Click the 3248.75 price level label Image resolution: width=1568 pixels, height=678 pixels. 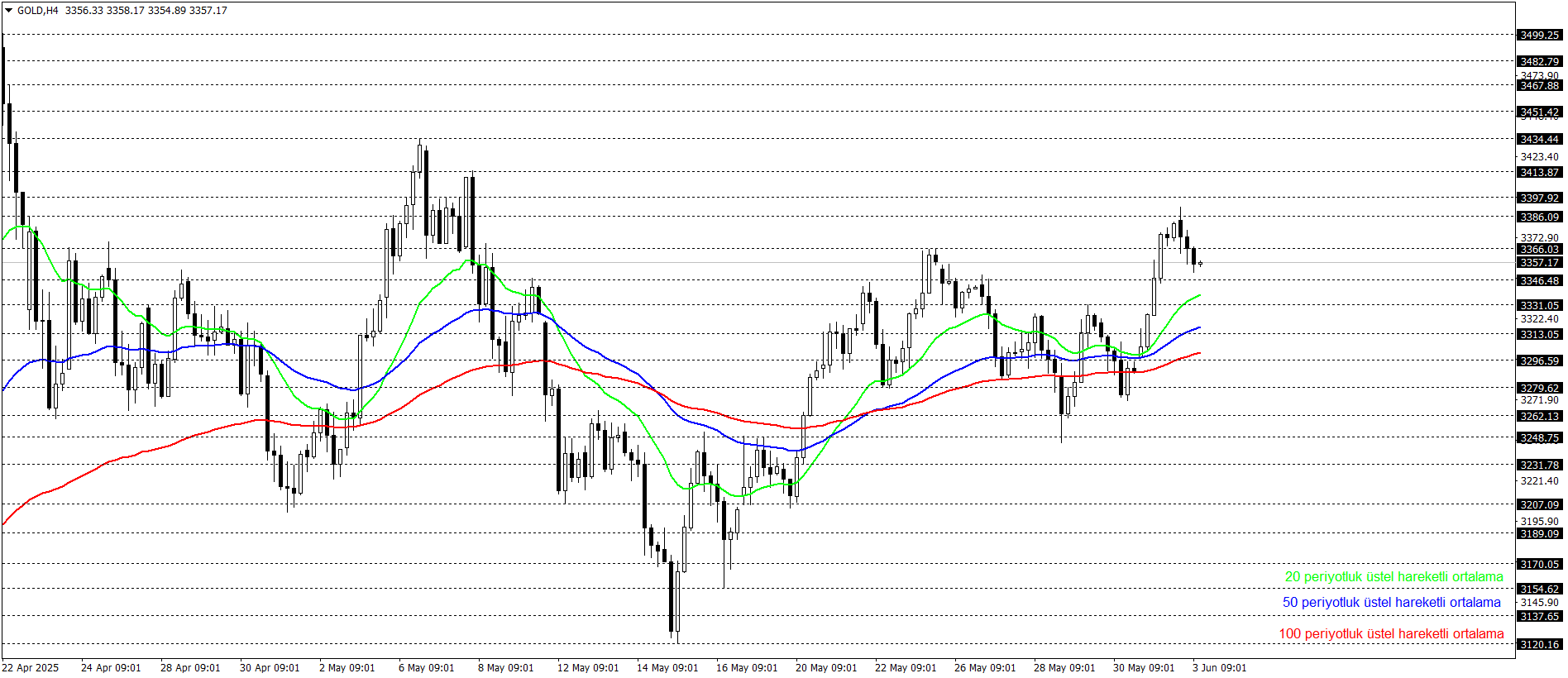coord(1539,437)
